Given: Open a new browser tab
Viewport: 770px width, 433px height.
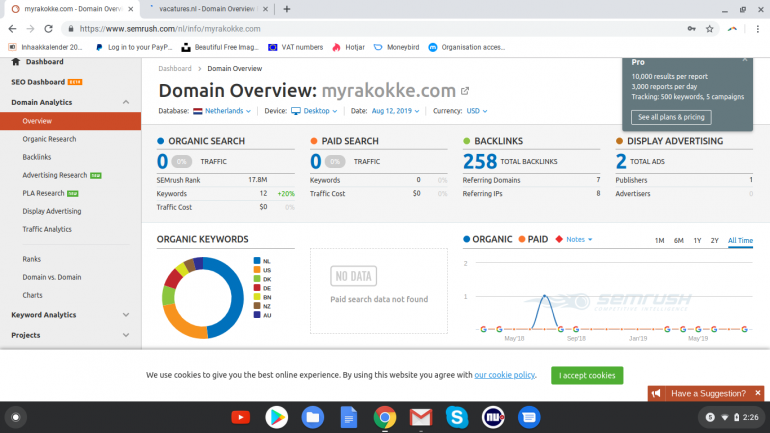Looking at the screenshot, I should pos(287,9).
